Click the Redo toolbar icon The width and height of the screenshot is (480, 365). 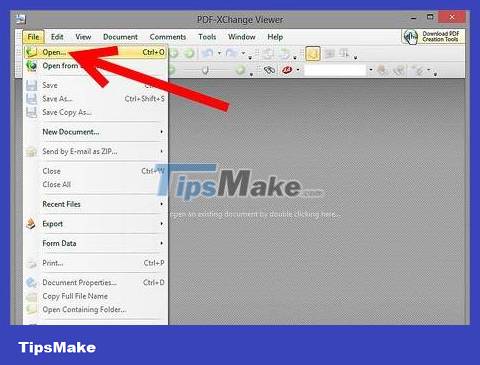click(231, 53)
